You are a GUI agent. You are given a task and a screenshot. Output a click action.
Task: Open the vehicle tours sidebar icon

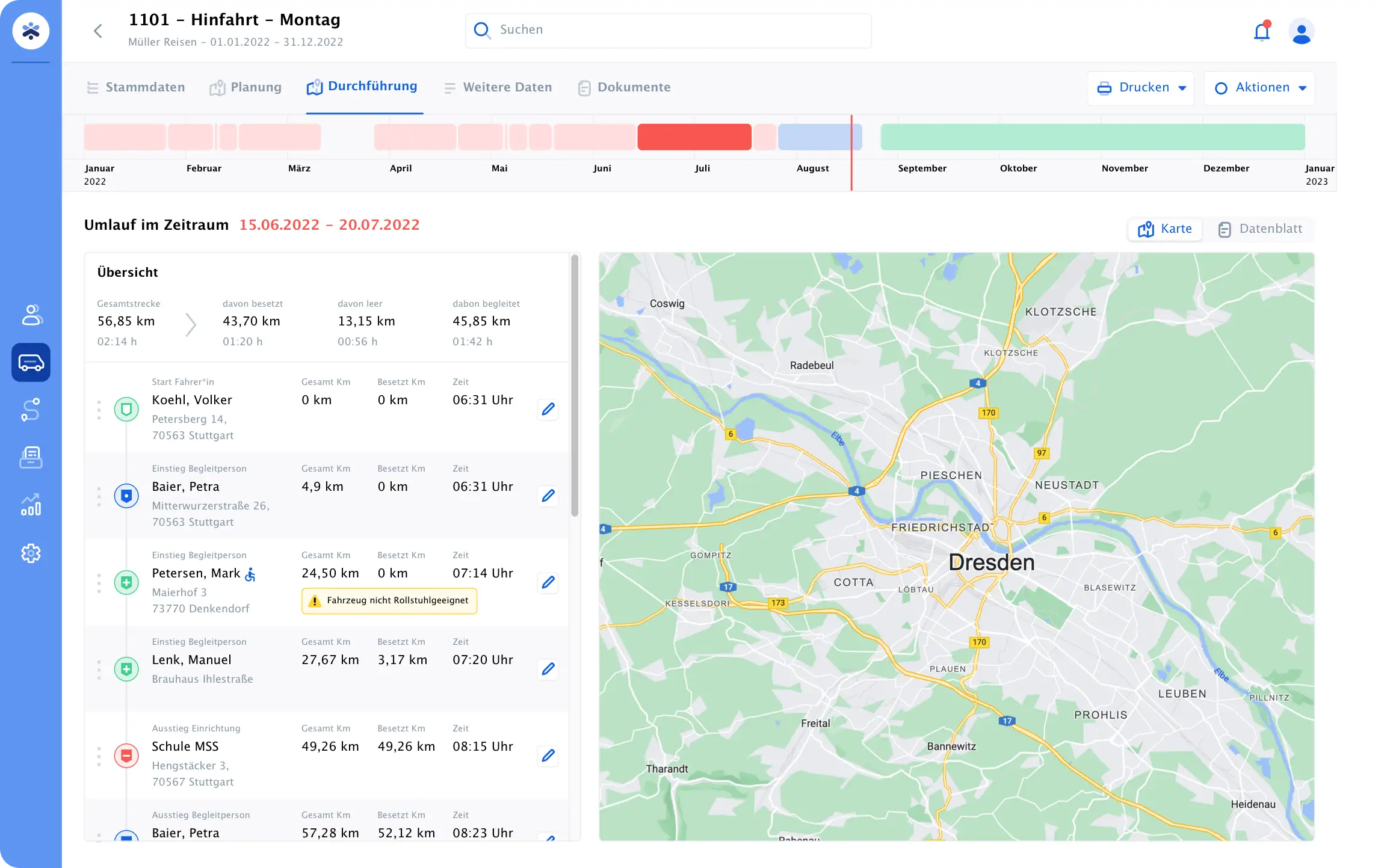coord(31,363)
